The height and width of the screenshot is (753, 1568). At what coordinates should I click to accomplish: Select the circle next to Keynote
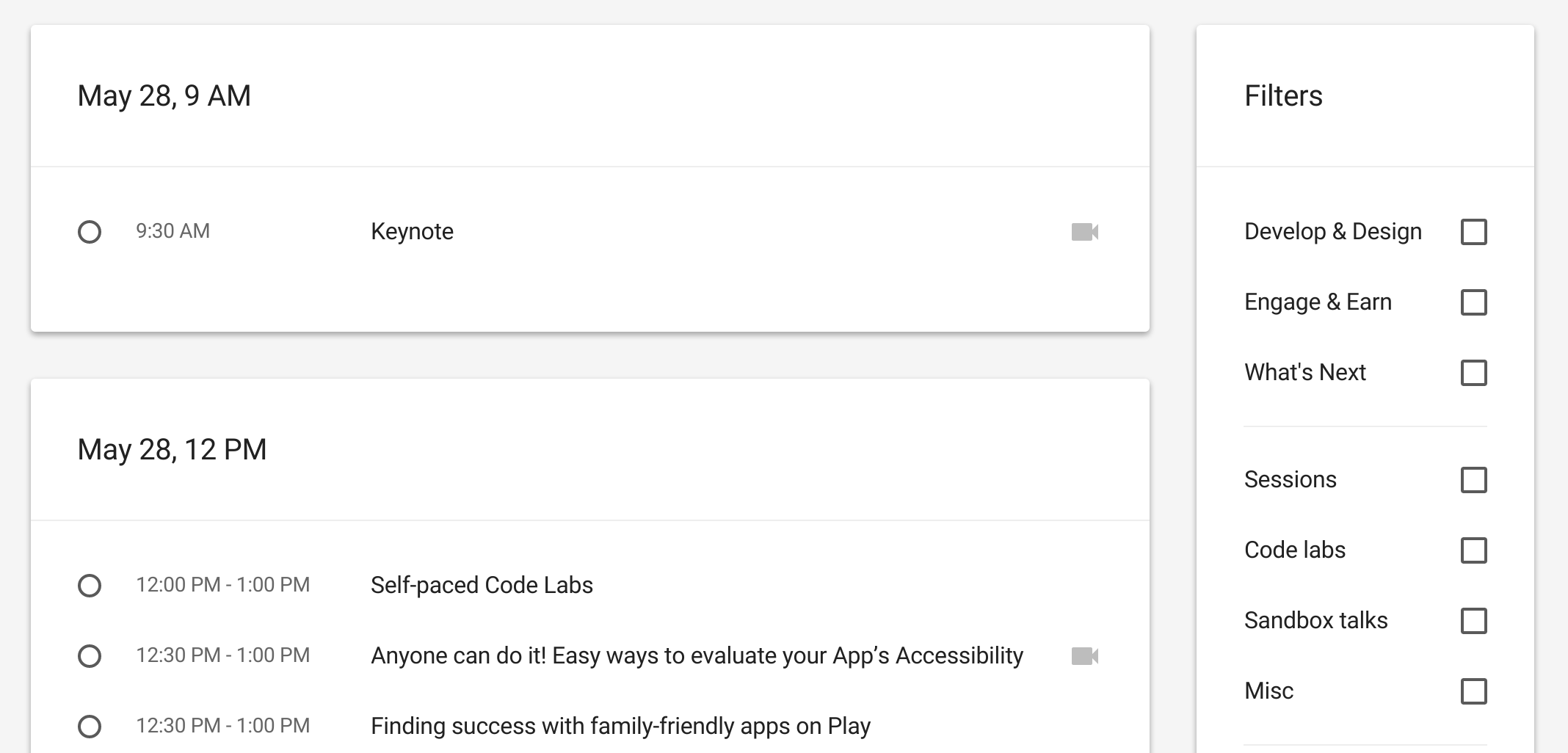[x=90, y=231]
